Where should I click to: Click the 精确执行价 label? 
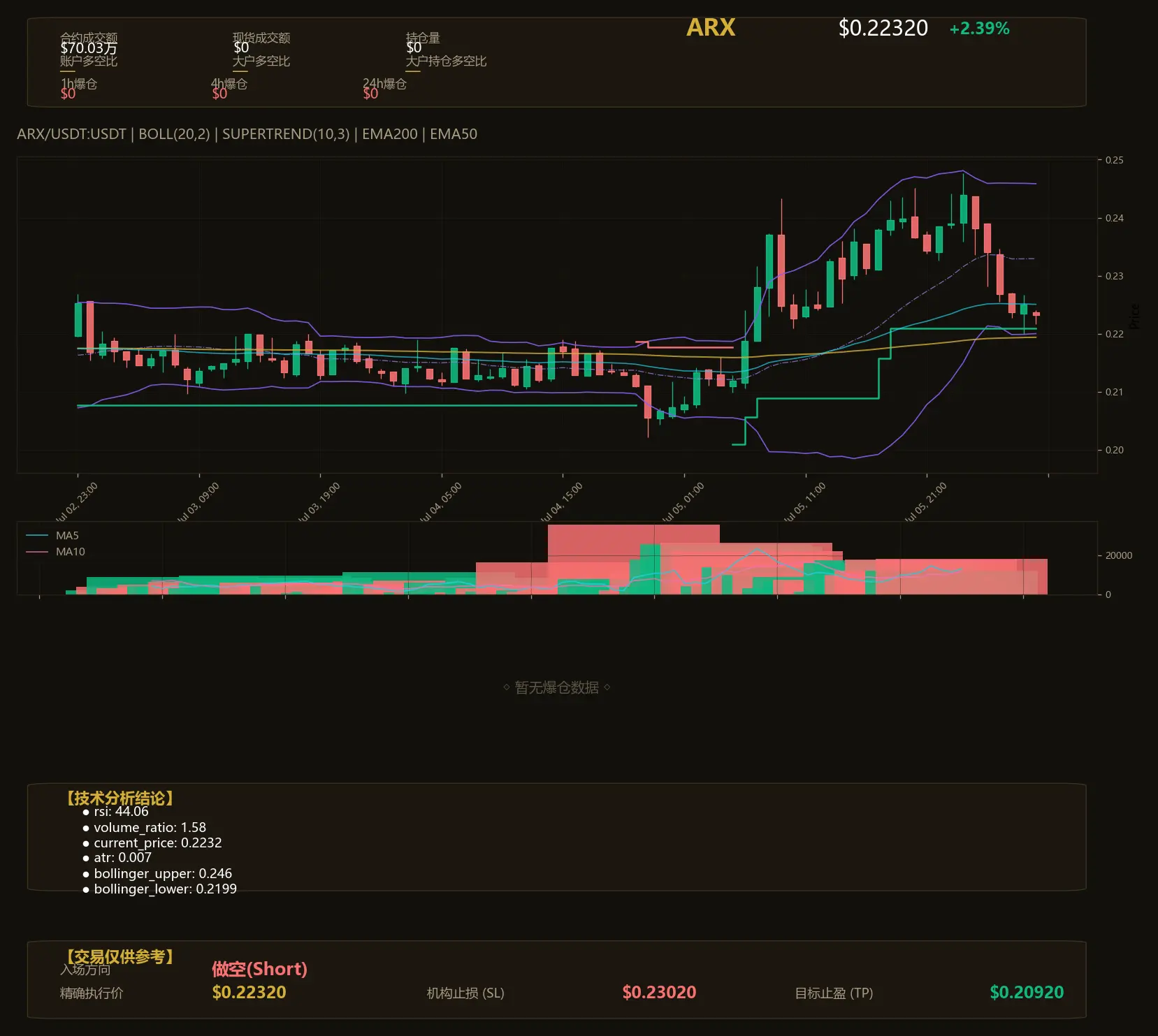[92, 993]
